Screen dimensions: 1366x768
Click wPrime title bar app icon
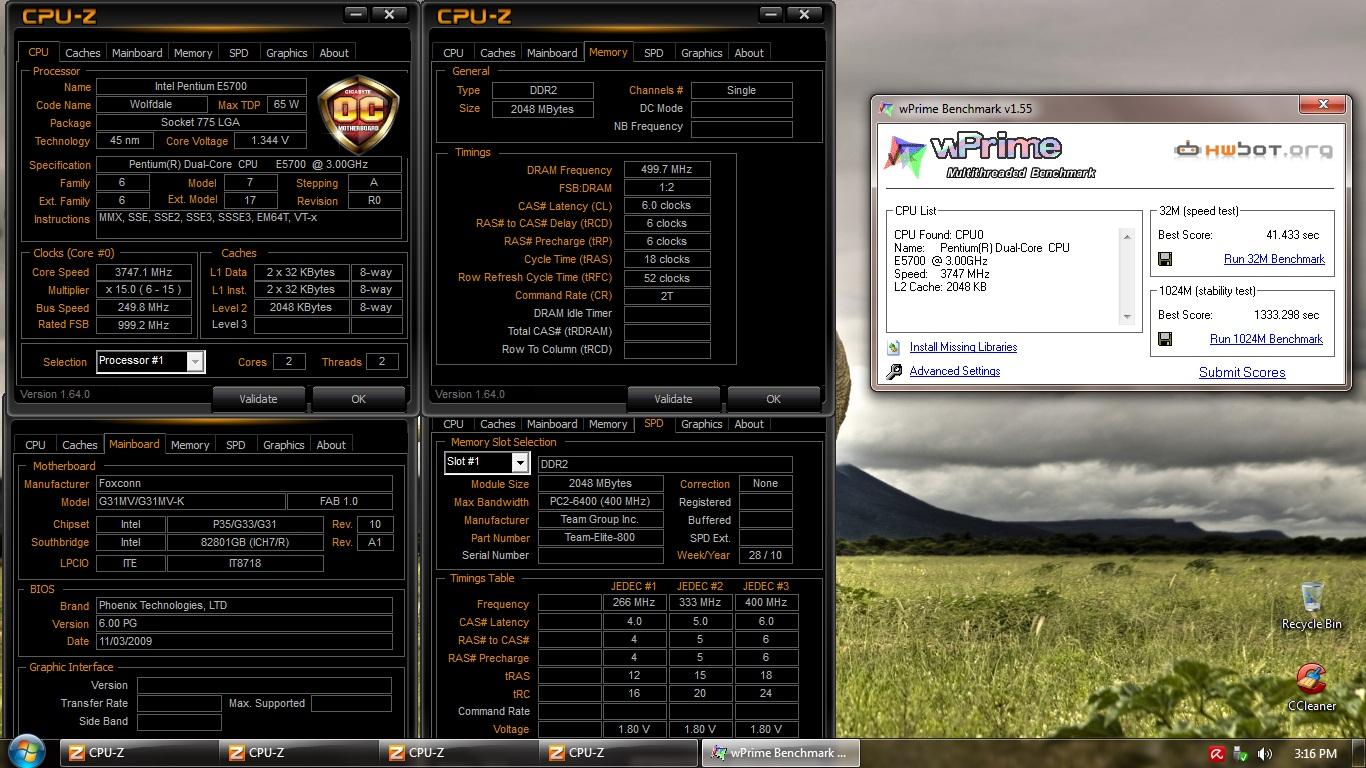coord(886,109)
